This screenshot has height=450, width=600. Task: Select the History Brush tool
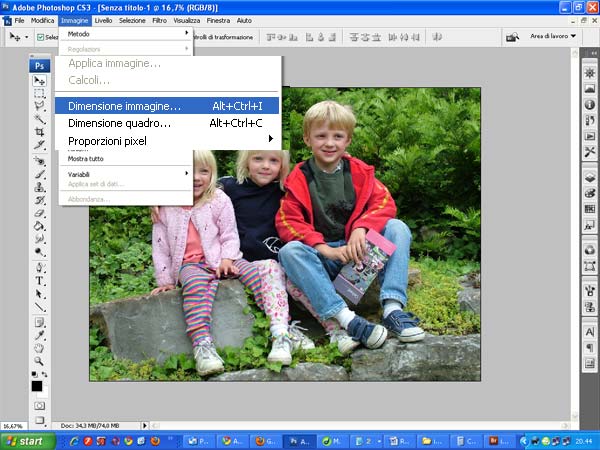[39, 200]
